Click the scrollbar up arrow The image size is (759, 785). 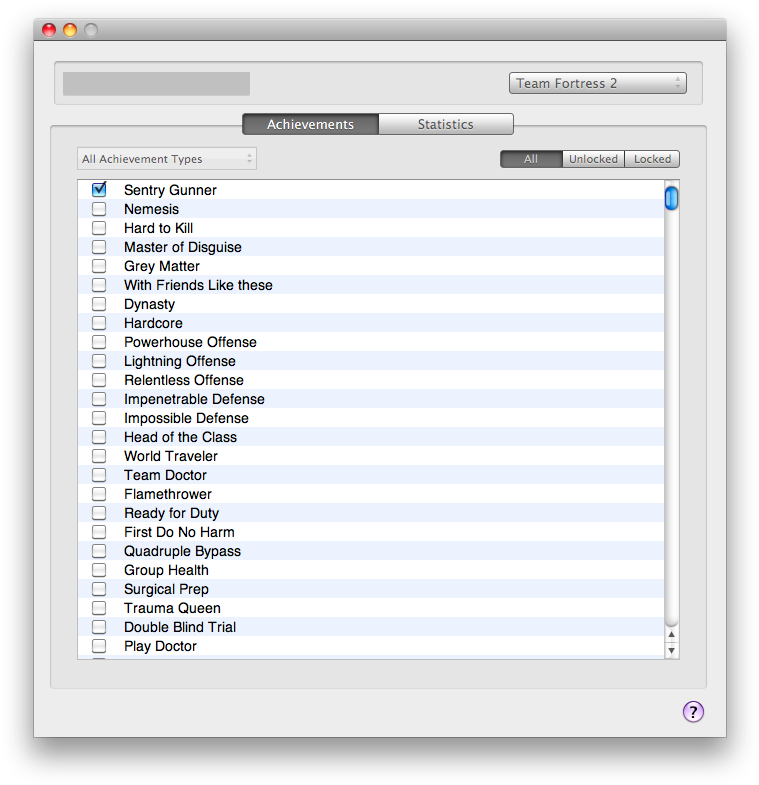pyautogui.click(x=671, y=634)
